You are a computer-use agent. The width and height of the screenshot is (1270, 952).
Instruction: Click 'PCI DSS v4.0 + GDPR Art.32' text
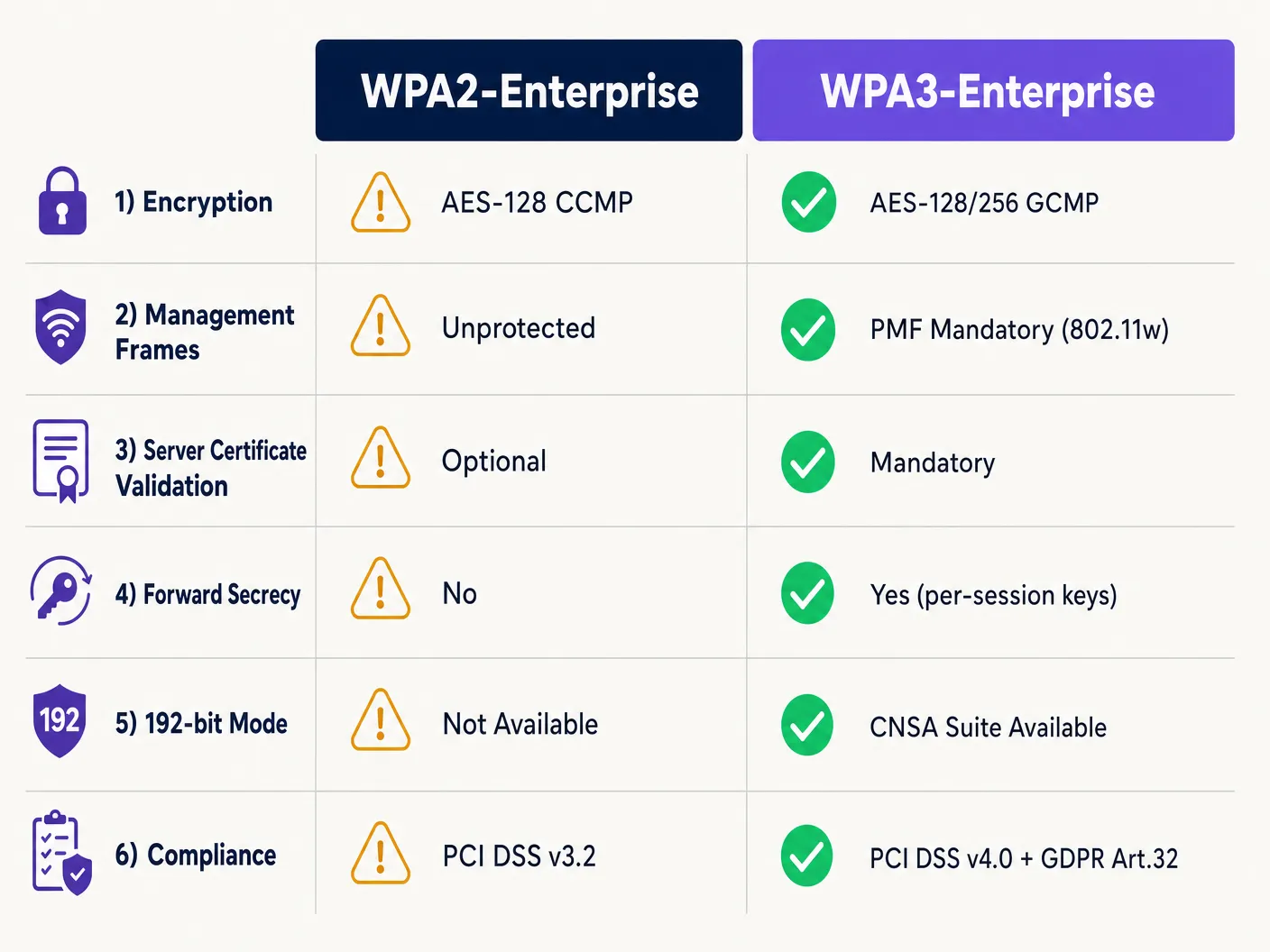(1024, 858)
